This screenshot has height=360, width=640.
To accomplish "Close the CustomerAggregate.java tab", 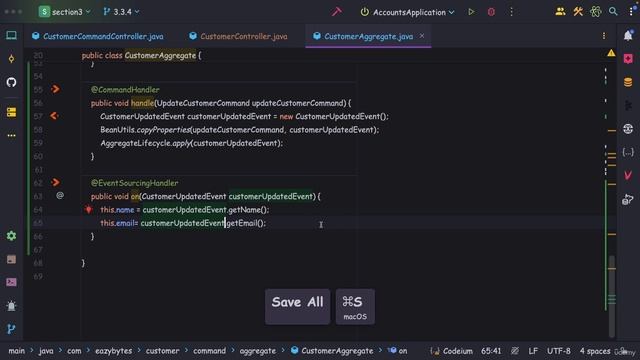I will point(422,36).
